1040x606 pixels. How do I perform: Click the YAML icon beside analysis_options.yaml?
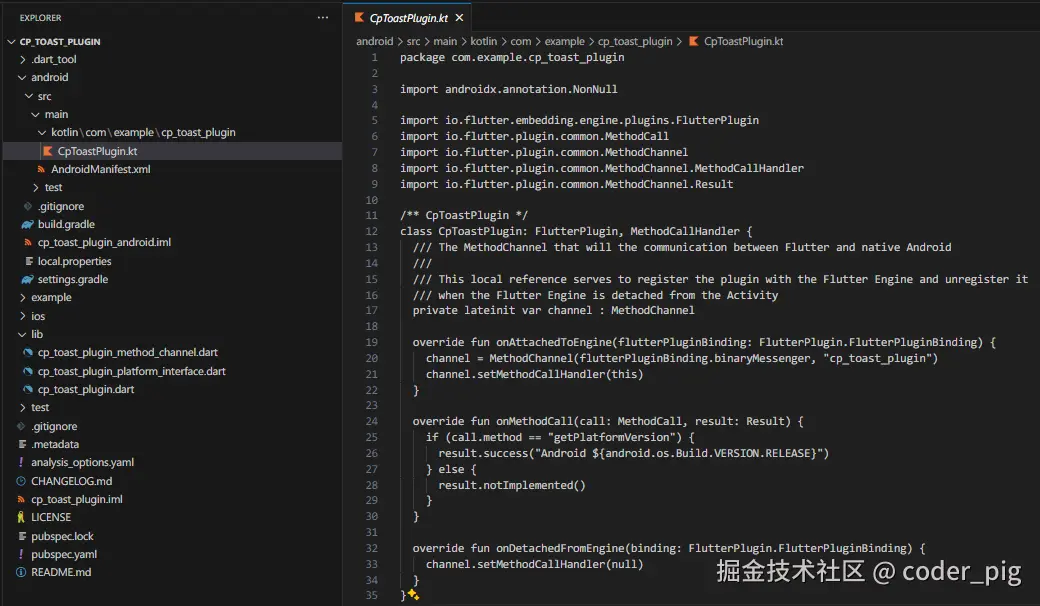coord(21,462)
